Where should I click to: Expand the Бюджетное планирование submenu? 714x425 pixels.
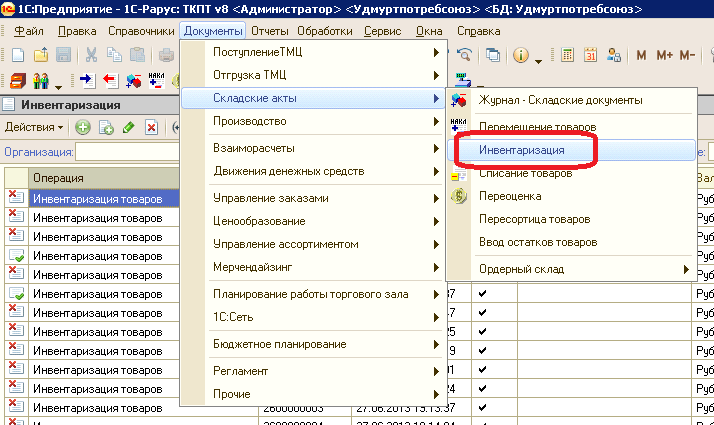pyautogui.click(x=313, y=344)
